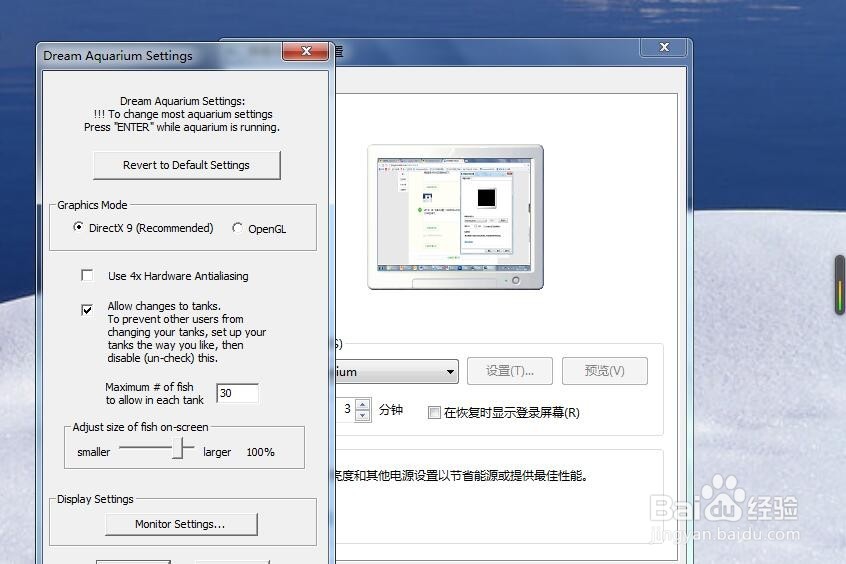
Task: Click the fish size slider thumb
Action: [x=178, y=448]
